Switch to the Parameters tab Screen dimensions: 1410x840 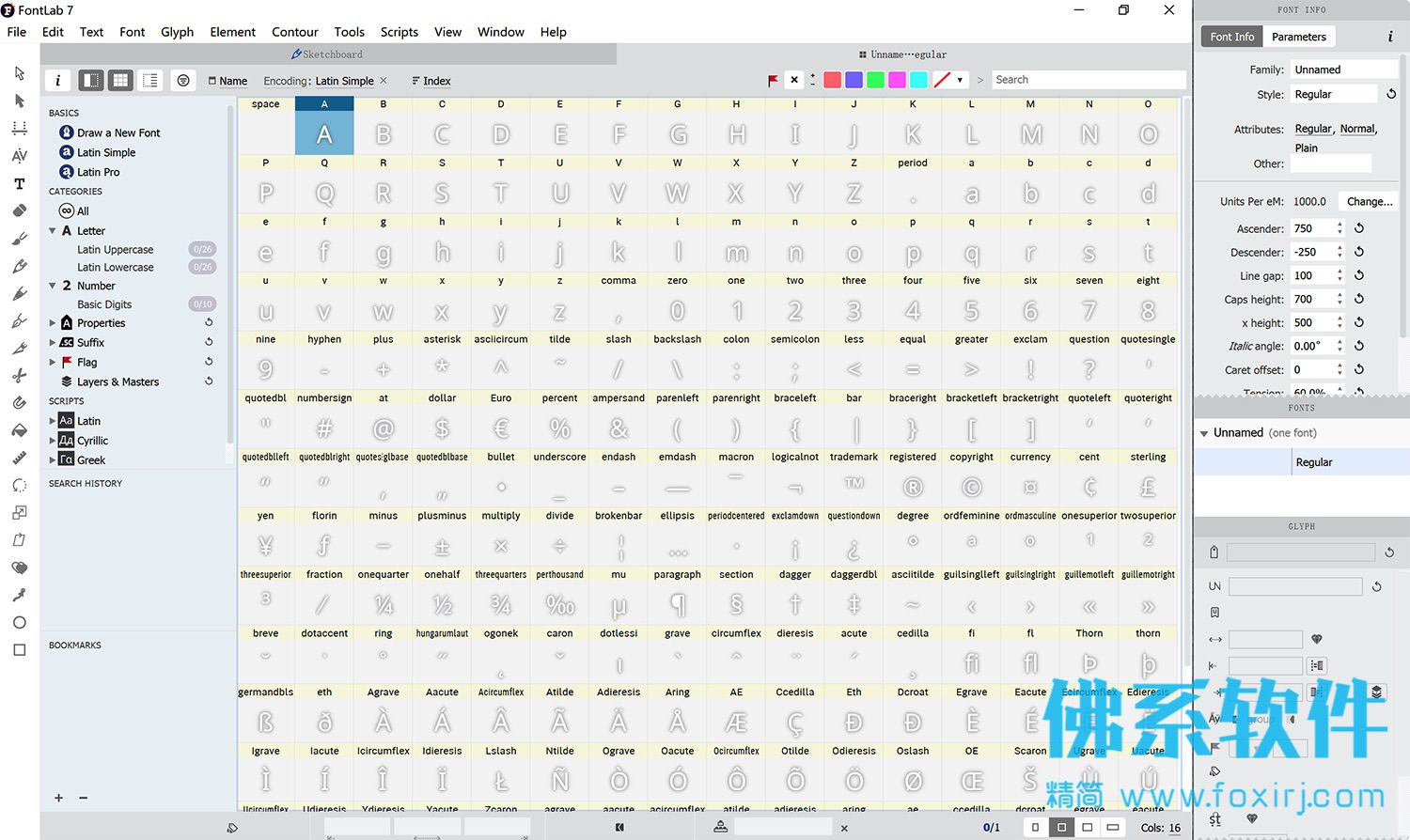click(x=1298, y=37)
